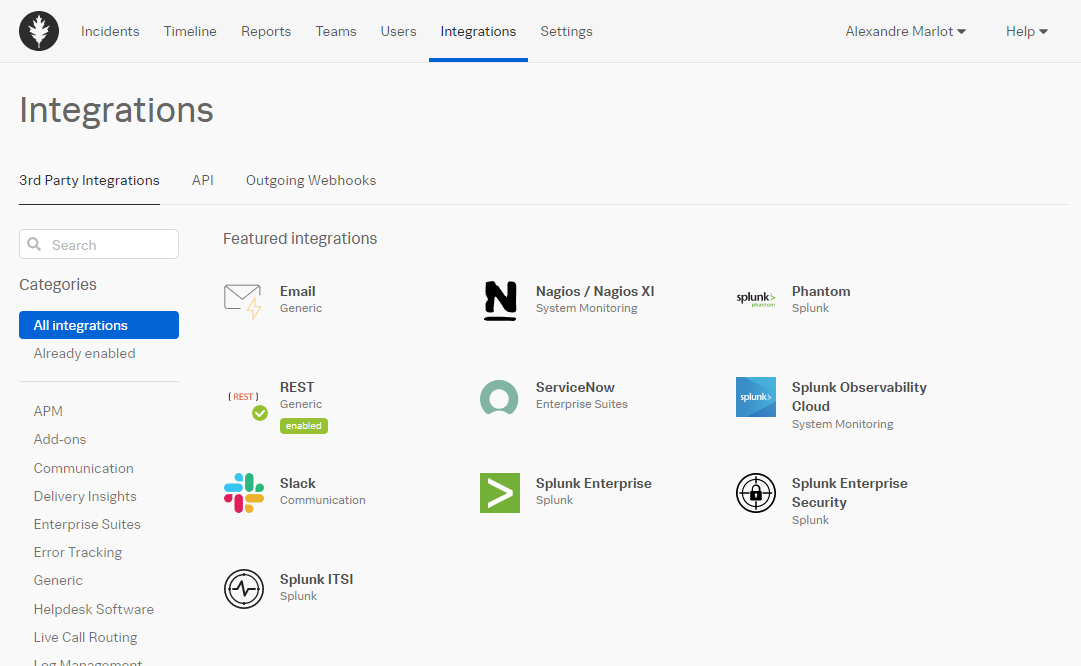The width and height of the screenshot is (1081, 666).
Task: Open Splunk Observability Cloud title
Action: pos(859,396)
